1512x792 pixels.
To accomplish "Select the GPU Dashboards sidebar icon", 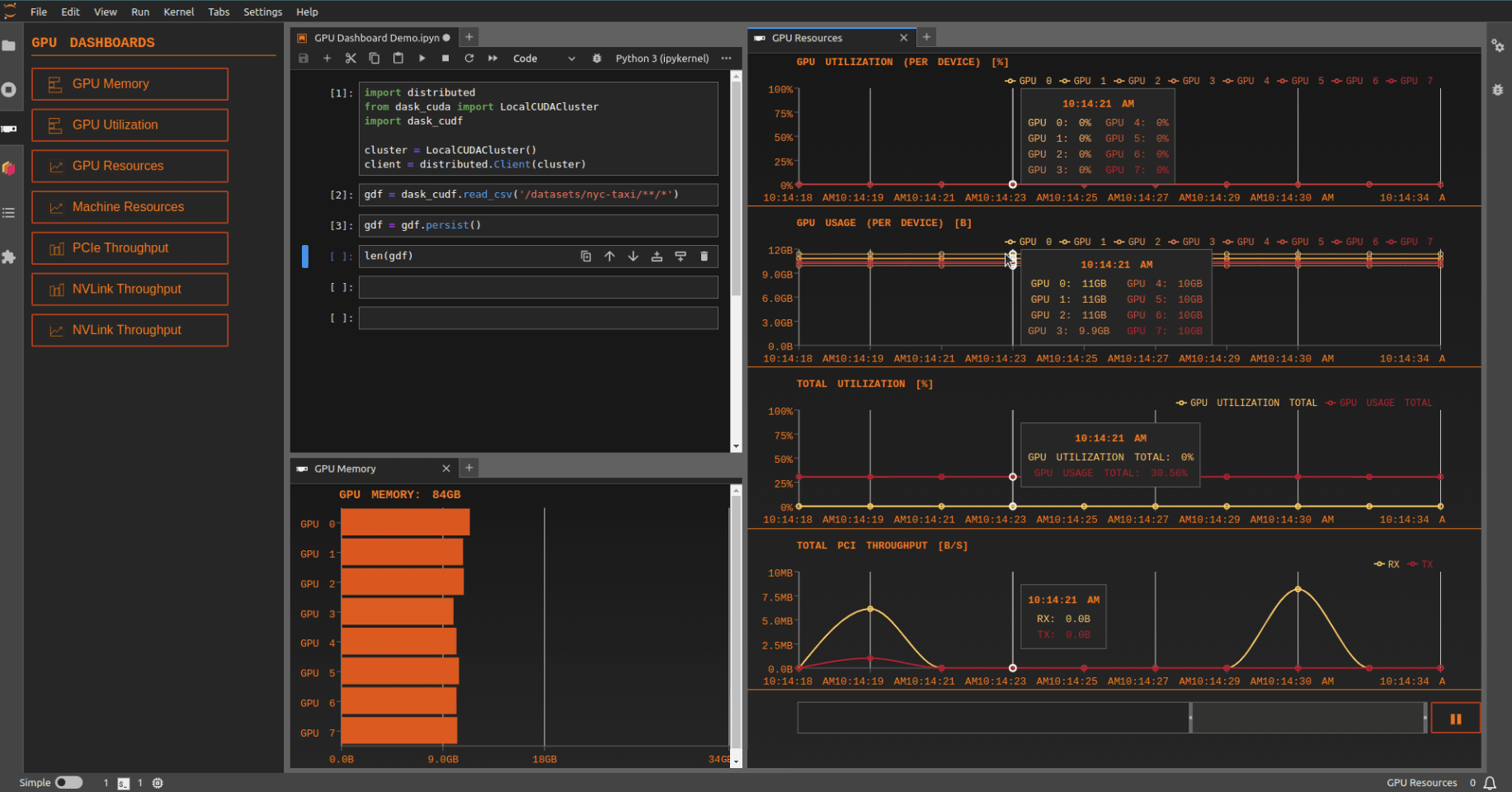I will pyautogui.click(x=9, y=127).
